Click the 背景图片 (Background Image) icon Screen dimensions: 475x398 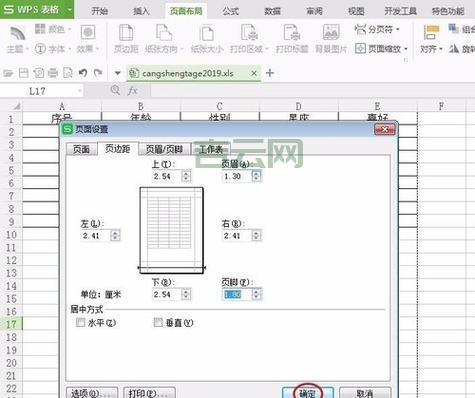tap(331, 33)
